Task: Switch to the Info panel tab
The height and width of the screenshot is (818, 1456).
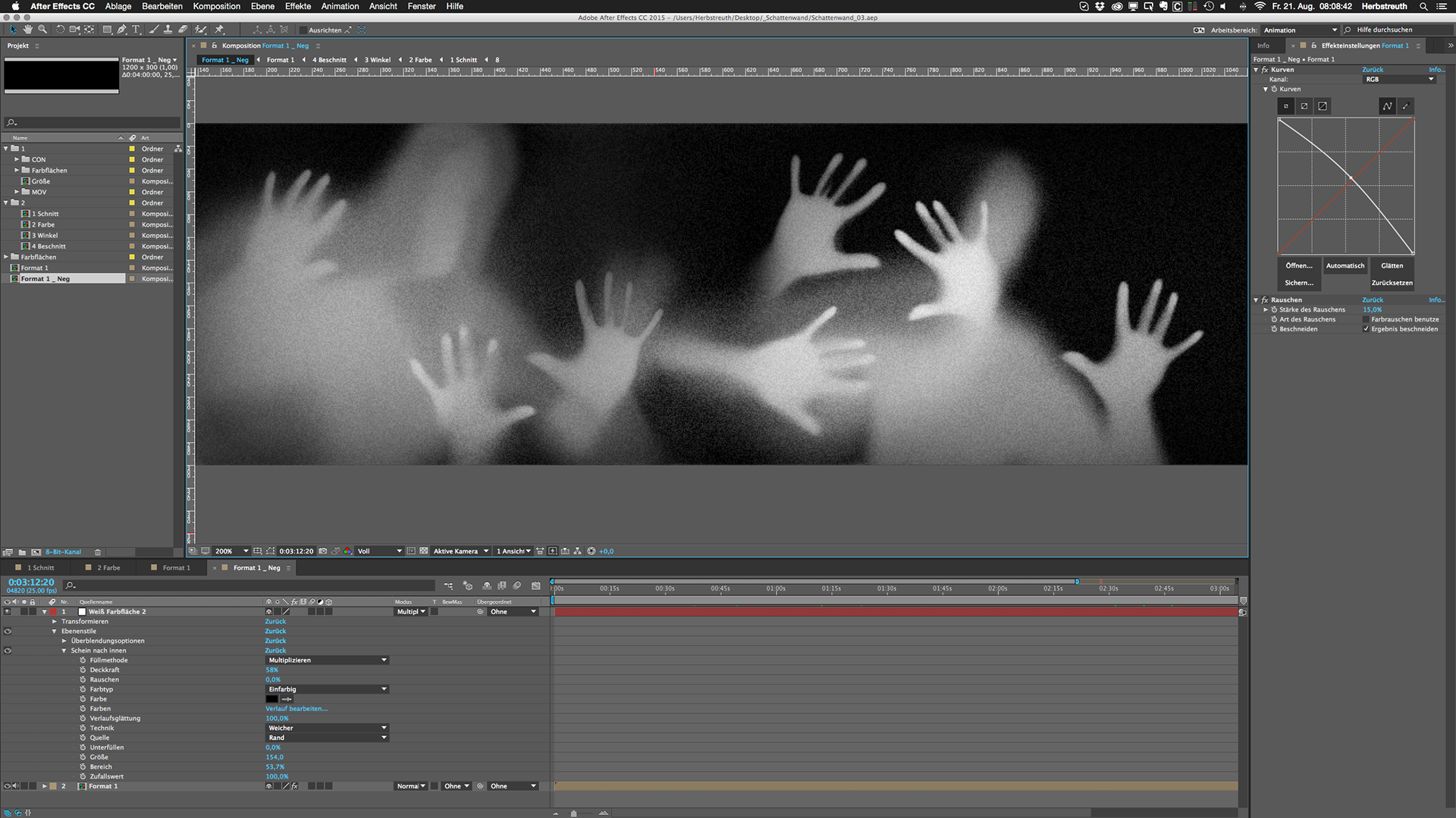Action: coord(1263,45)
